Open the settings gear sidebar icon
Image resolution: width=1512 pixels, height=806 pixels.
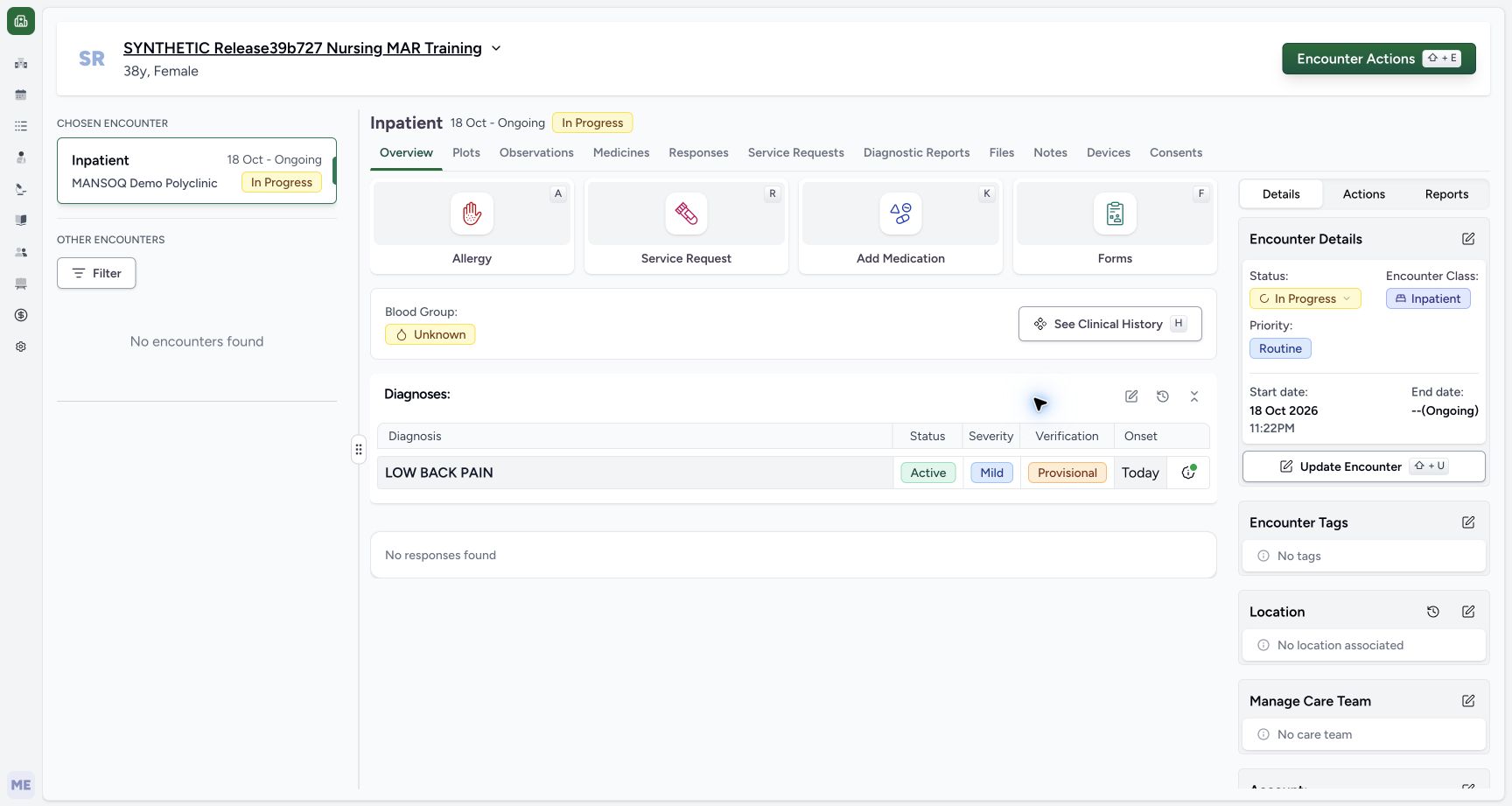tap(21, 347)
